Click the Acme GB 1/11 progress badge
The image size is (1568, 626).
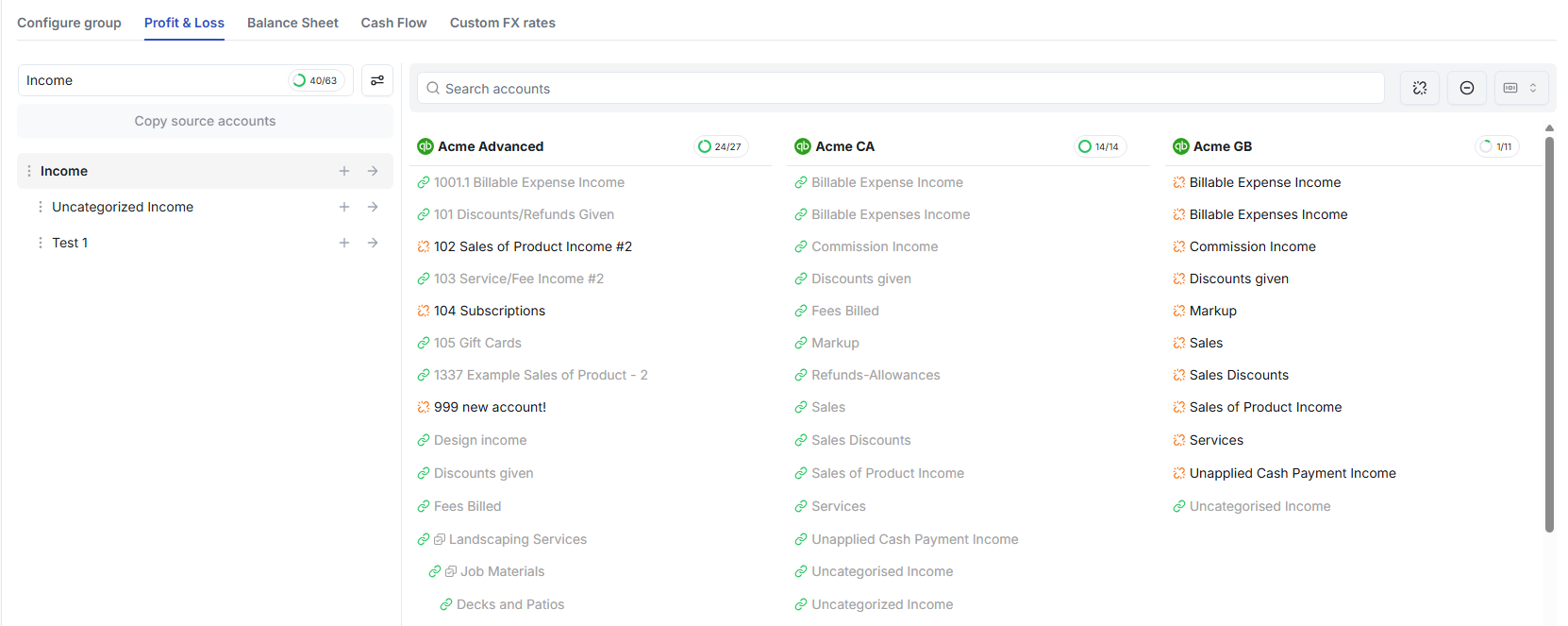pos(1497,146)
